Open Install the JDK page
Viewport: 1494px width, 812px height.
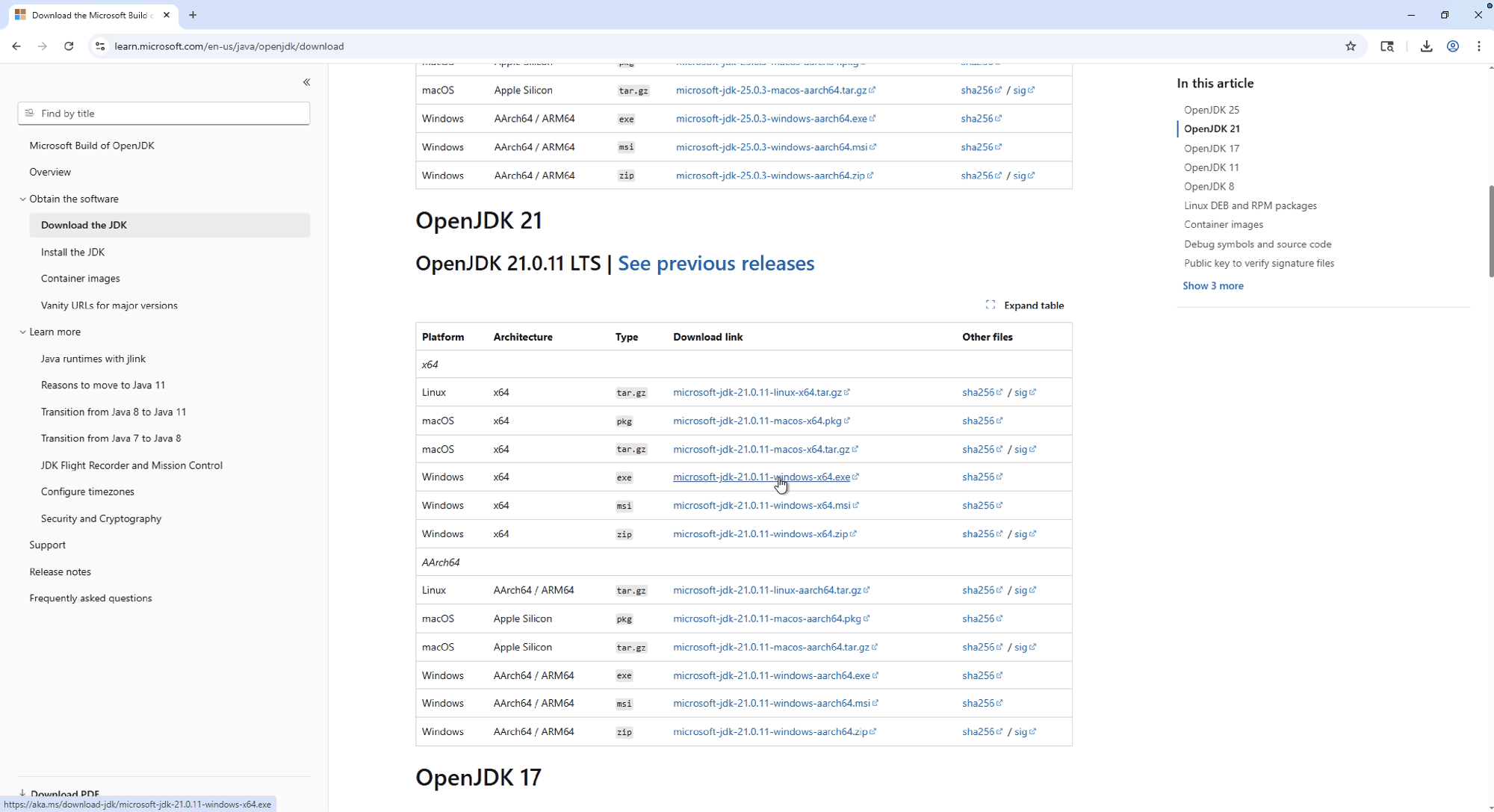point(72,252)
